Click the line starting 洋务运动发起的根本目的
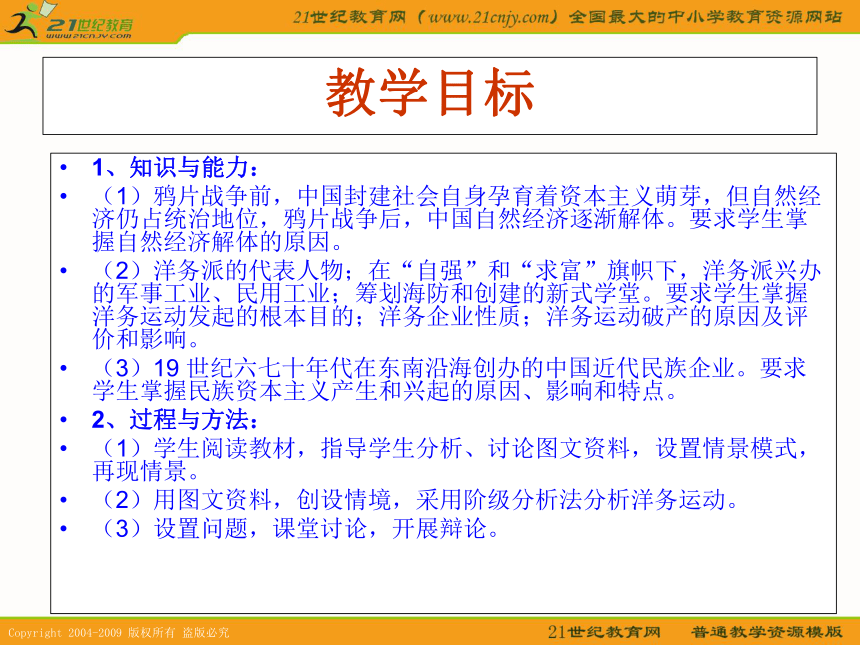This screenshot has height=645, width=860. 450,316
